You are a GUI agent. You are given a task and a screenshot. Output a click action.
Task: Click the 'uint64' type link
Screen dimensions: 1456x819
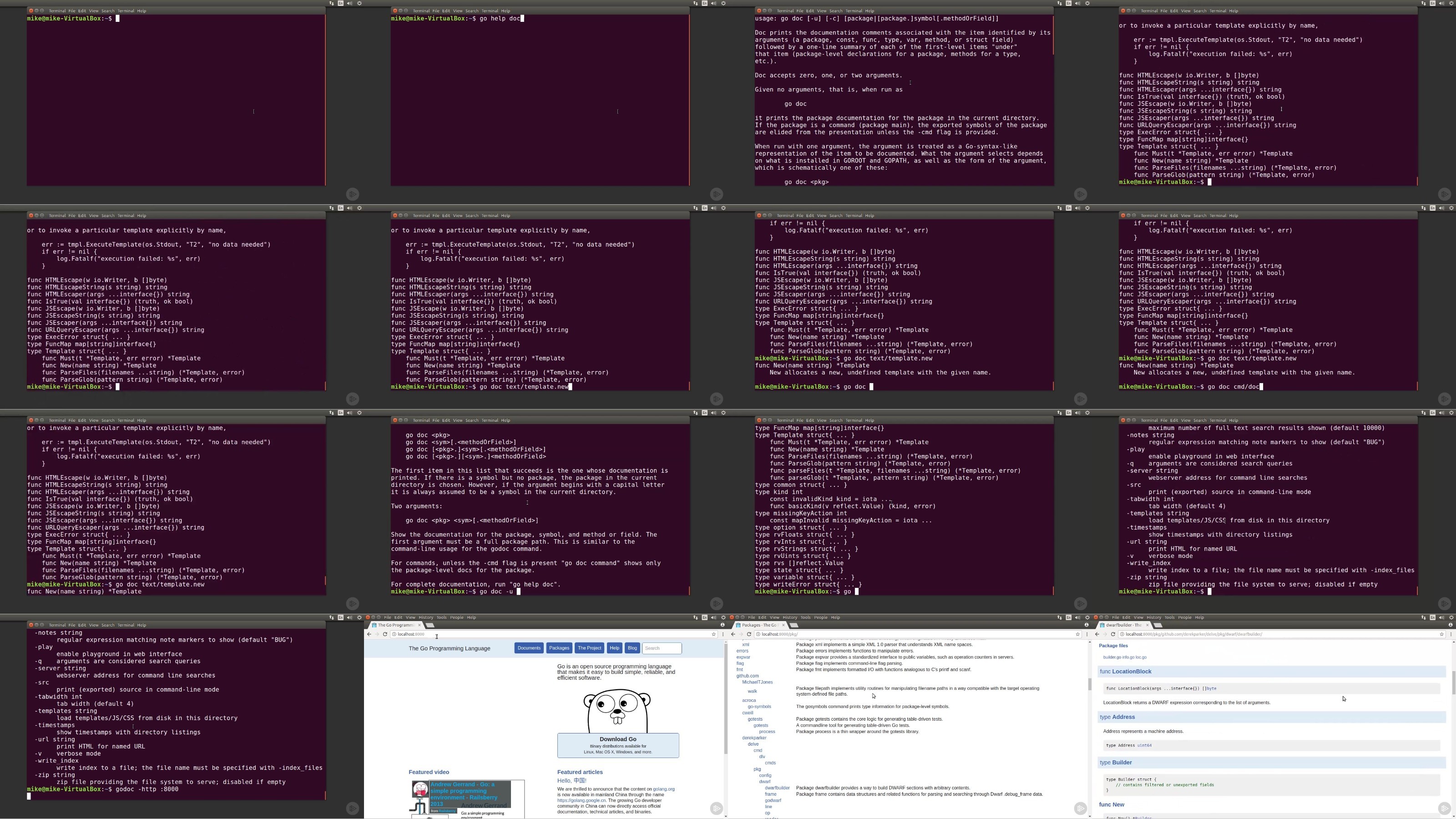[1144, 746]
